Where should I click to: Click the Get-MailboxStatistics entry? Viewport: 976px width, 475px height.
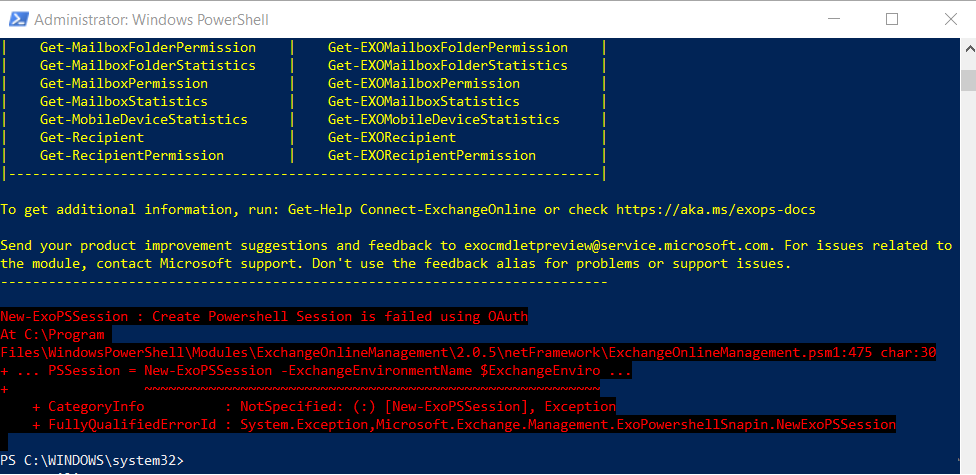click(x=123, y=102)
